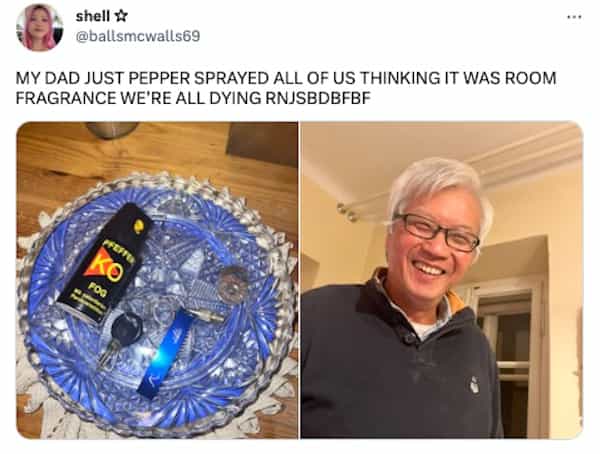Click the star icon beside shell
The image size is (600, 454).
click(x=121, y=16)
